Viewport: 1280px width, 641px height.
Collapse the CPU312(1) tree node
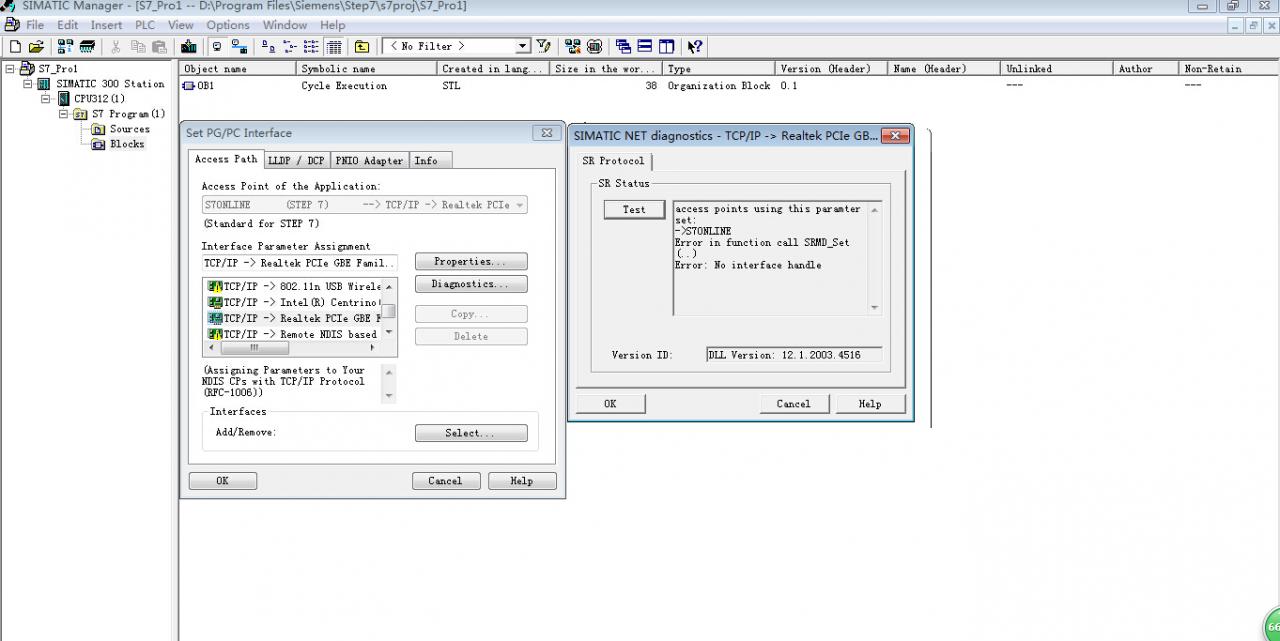(x=46, y=99)
